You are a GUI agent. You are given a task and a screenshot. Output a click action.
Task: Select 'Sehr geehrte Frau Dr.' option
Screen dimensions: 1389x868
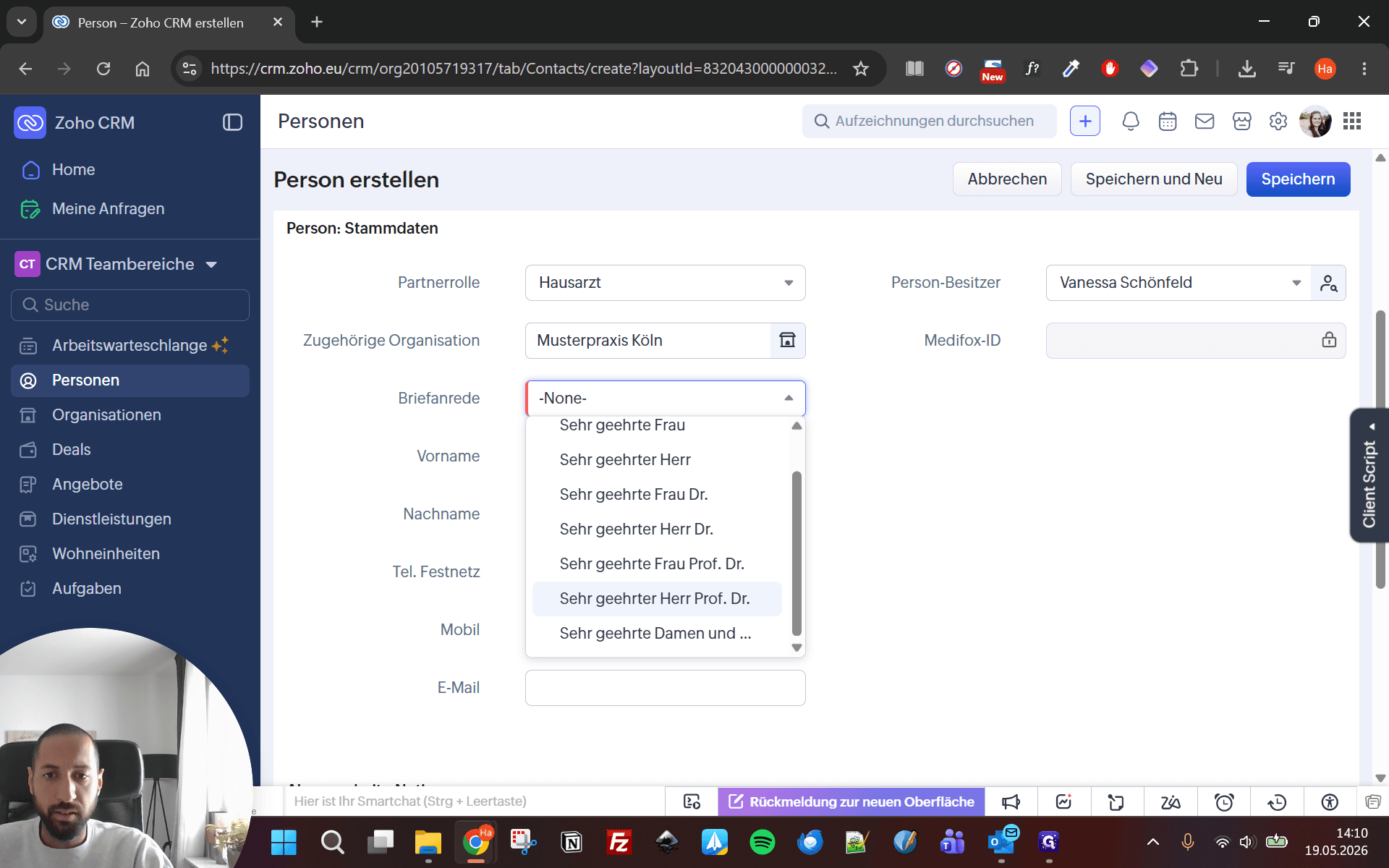coord(657,495)
